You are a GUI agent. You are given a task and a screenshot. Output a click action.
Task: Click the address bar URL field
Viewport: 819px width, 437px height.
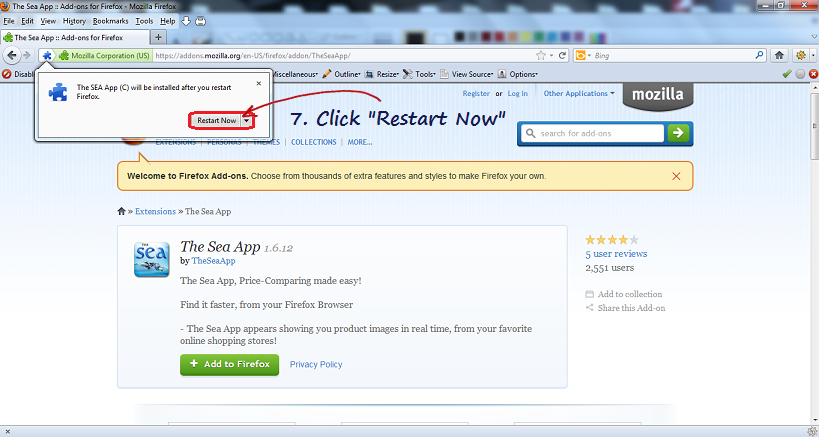[x=344, y=55]
